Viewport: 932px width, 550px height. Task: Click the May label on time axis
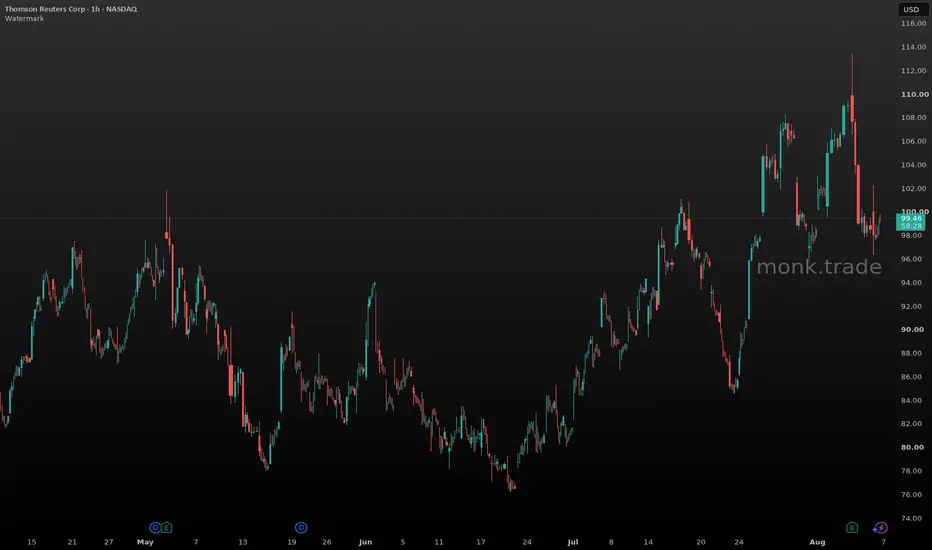click(145, 542)
